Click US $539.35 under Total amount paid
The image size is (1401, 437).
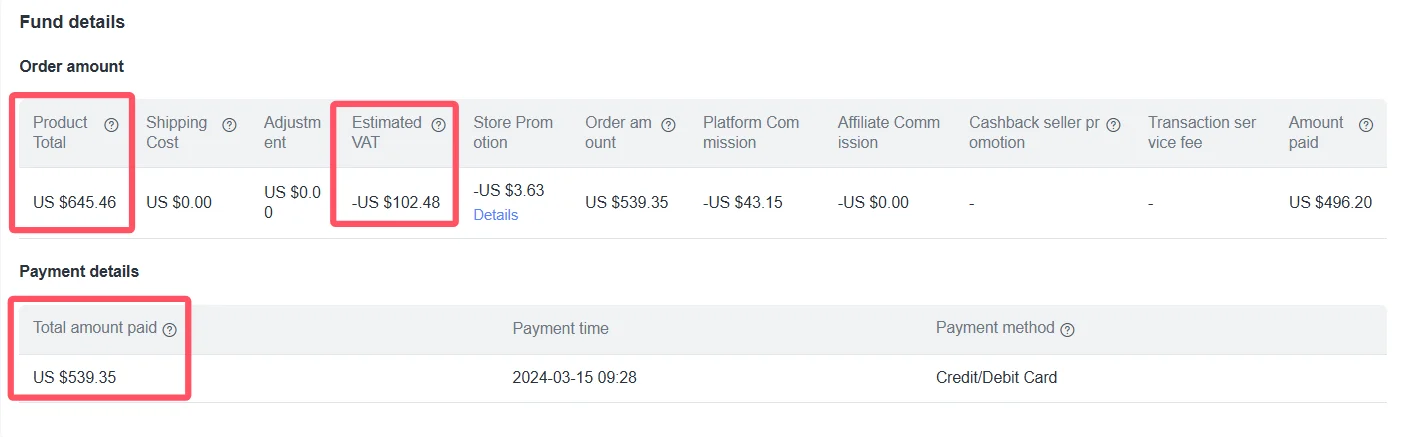click(74, 378)
